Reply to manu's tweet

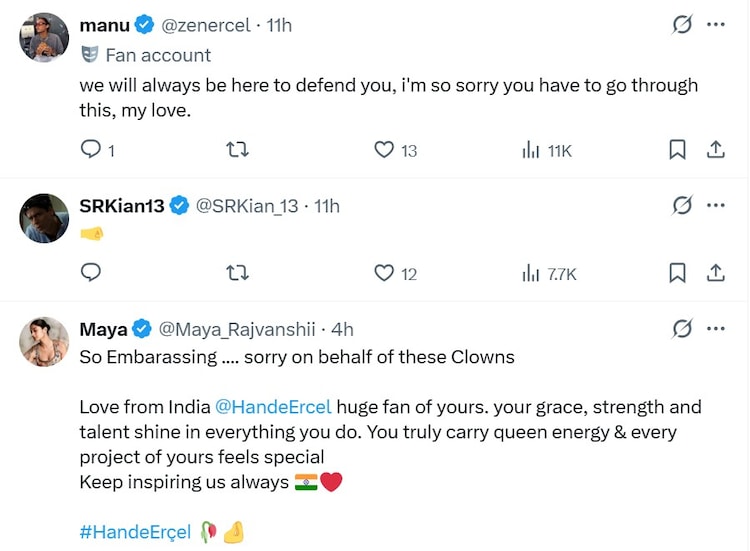(91, 149)
